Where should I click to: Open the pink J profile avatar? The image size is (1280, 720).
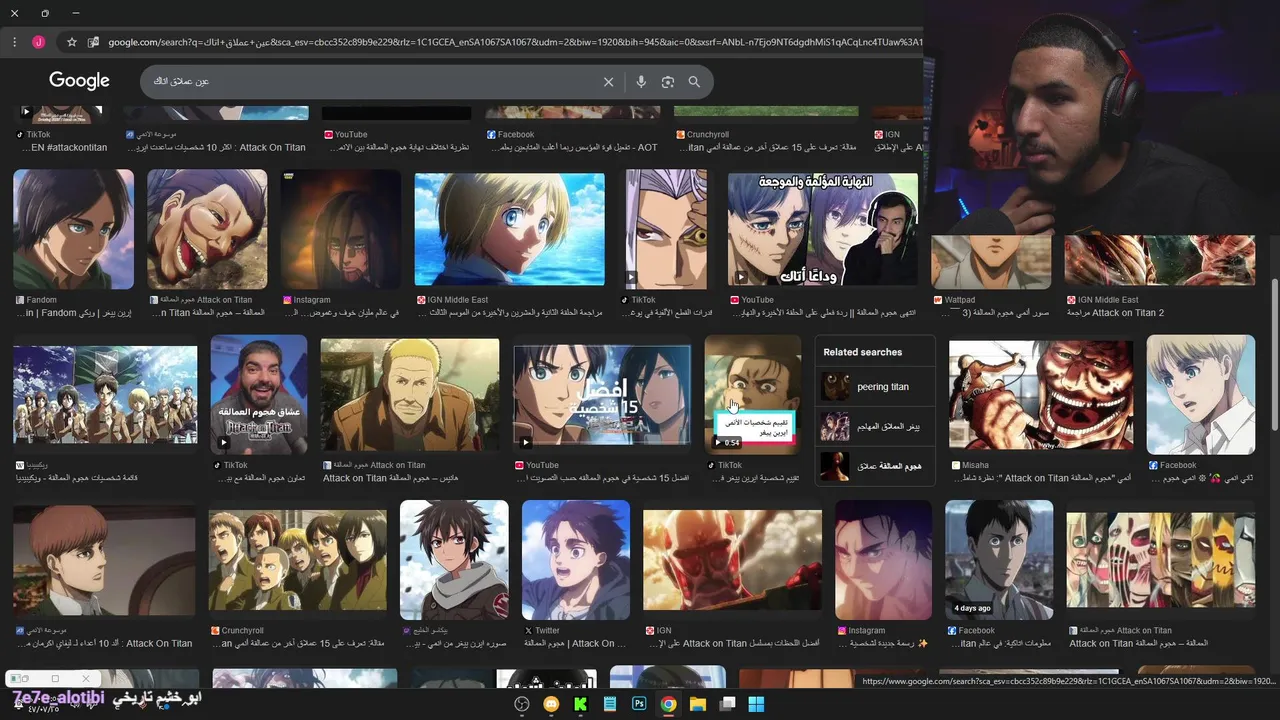point(38,42)
